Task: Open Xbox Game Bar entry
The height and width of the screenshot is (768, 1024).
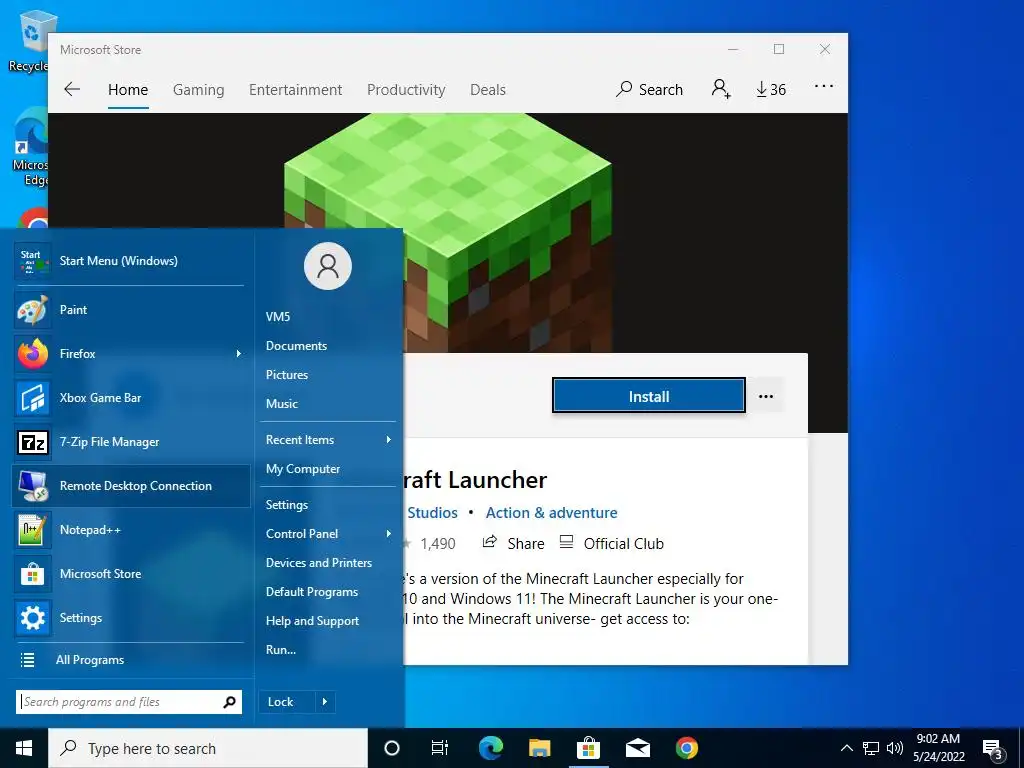Action: 131,398
